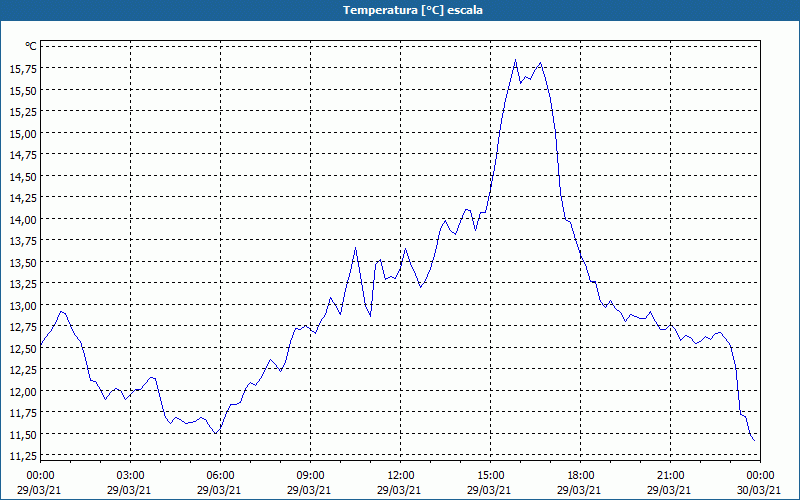Select the 13,00 axis value
Screen dimensions: 800x500
coord(23,305)
